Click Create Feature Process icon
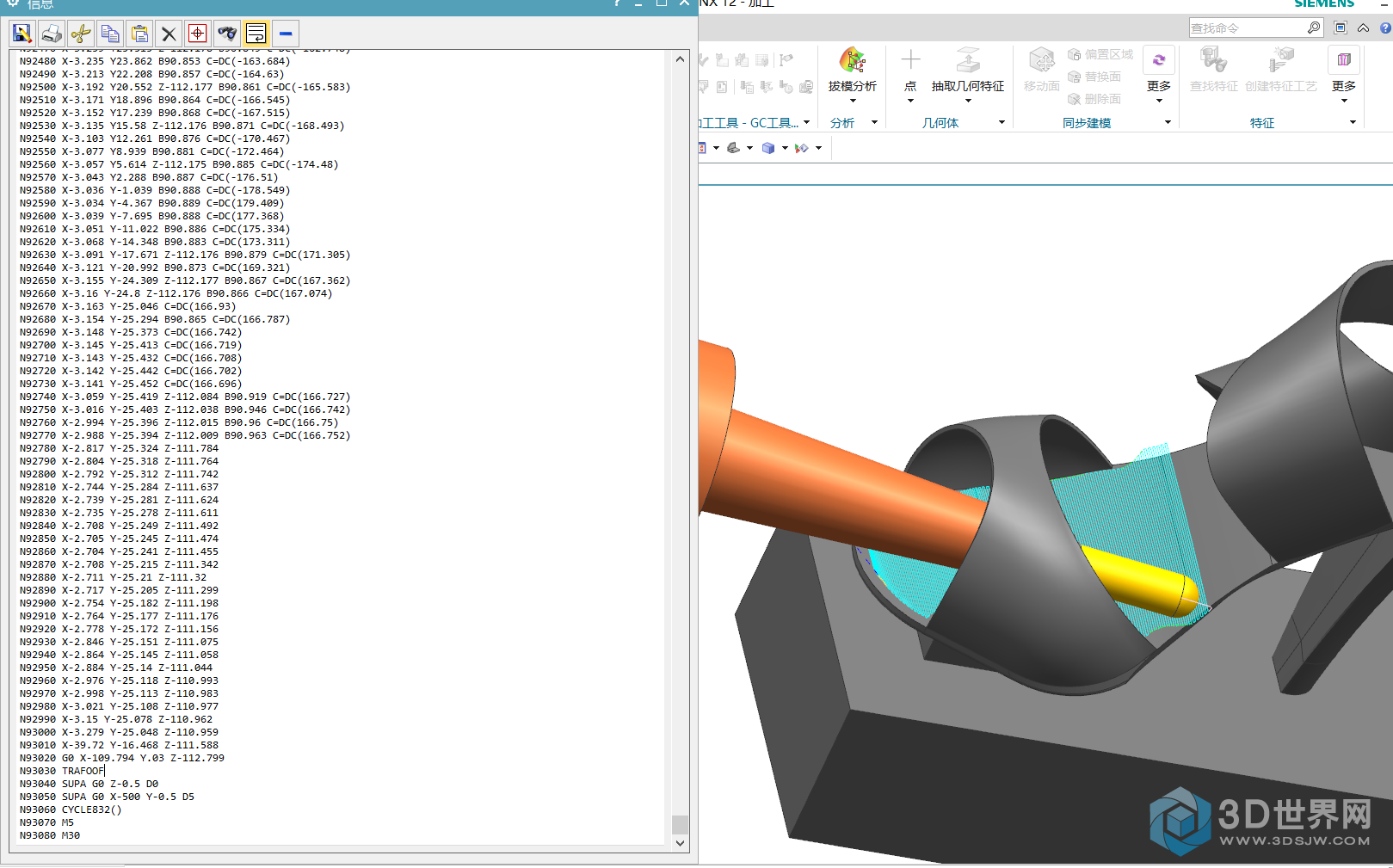The height and width of the screenshot is (868, 1393). [1281, 60]
